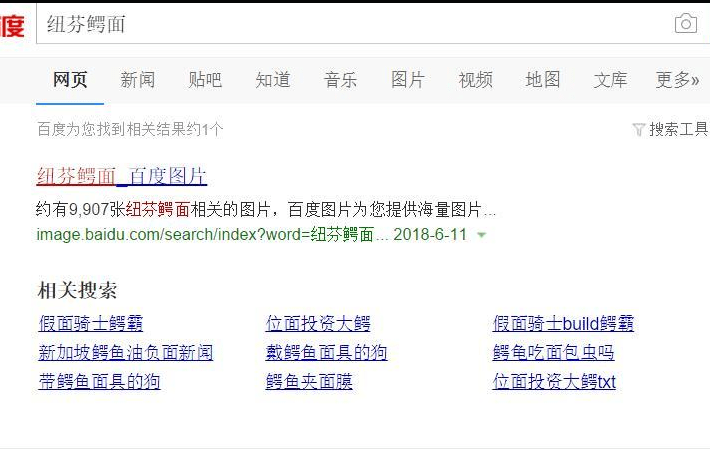Expand the 更多» tab menu
The width and height of the screenshot is (710, 449).
[x=677, y=80]
